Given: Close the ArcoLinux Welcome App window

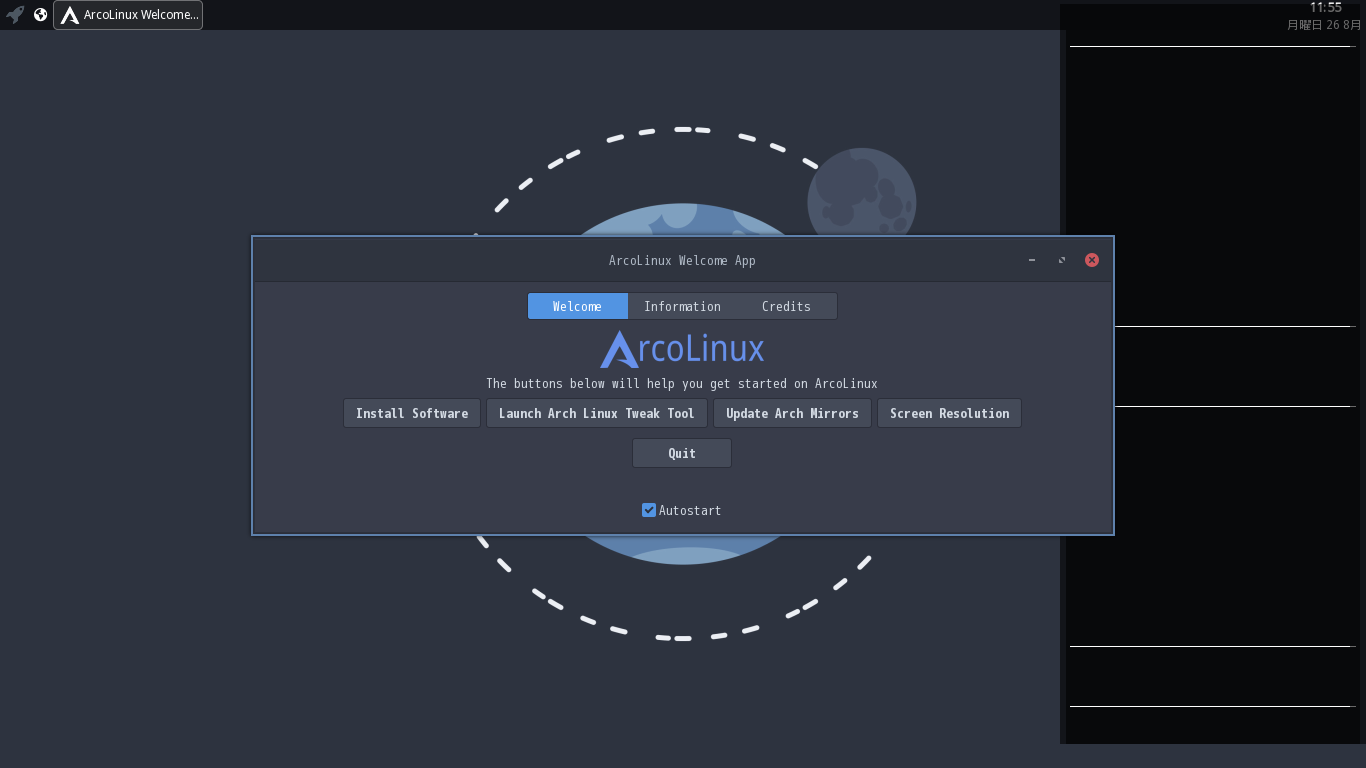Looking at the screenshot, I should 1092,260.
